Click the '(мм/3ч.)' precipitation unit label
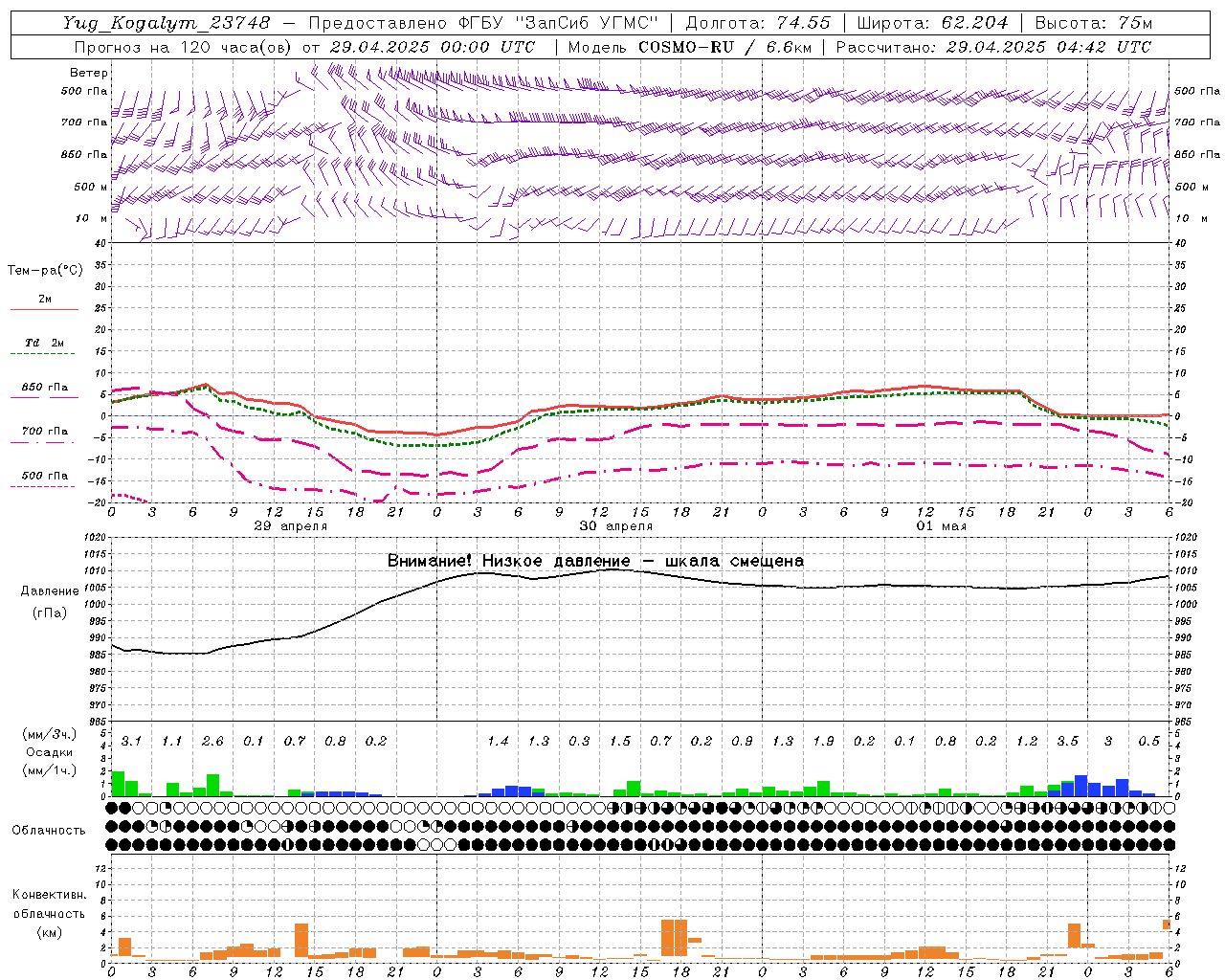Viewport: 1225px width, 980px height. coord(48,734)
